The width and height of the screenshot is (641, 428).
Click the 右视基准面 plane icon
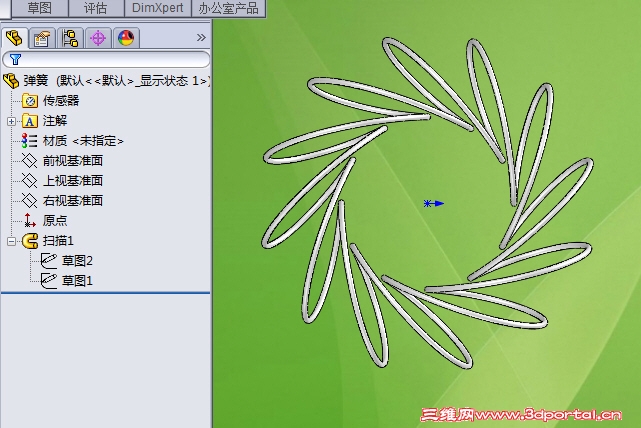[29, 200]
